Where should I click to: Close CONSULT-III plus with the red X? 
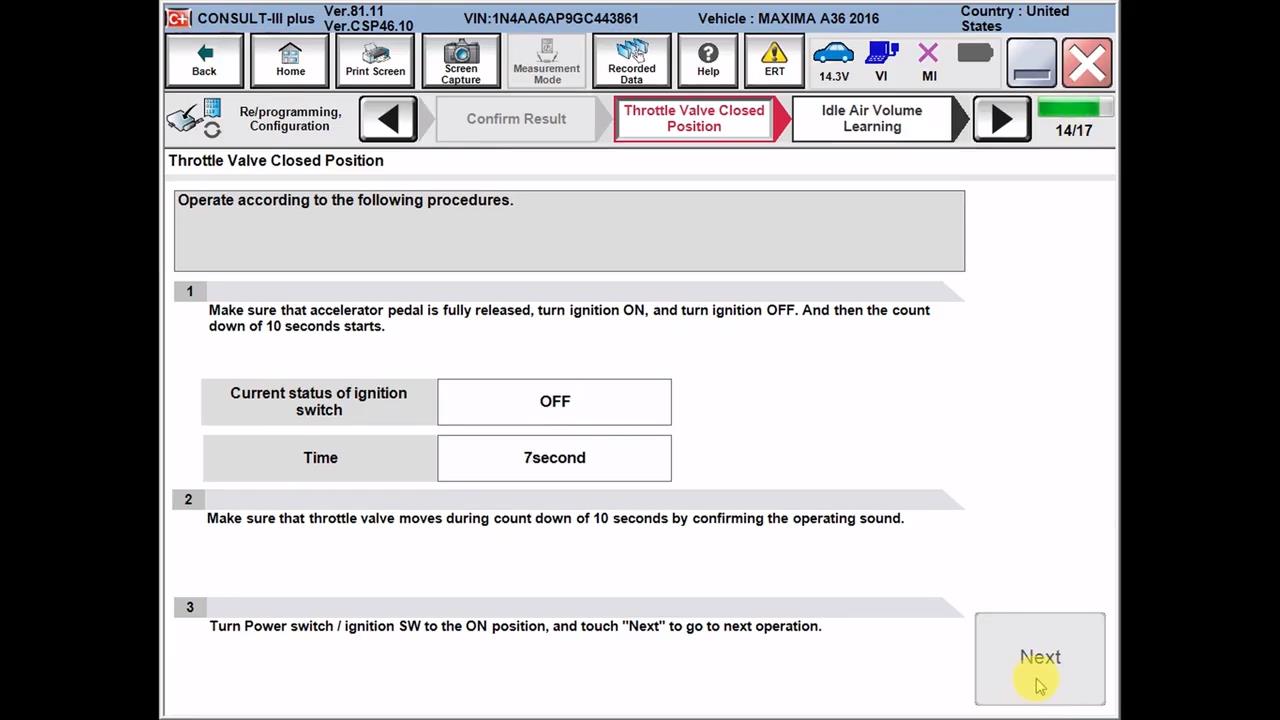(x=1087, y=62)
